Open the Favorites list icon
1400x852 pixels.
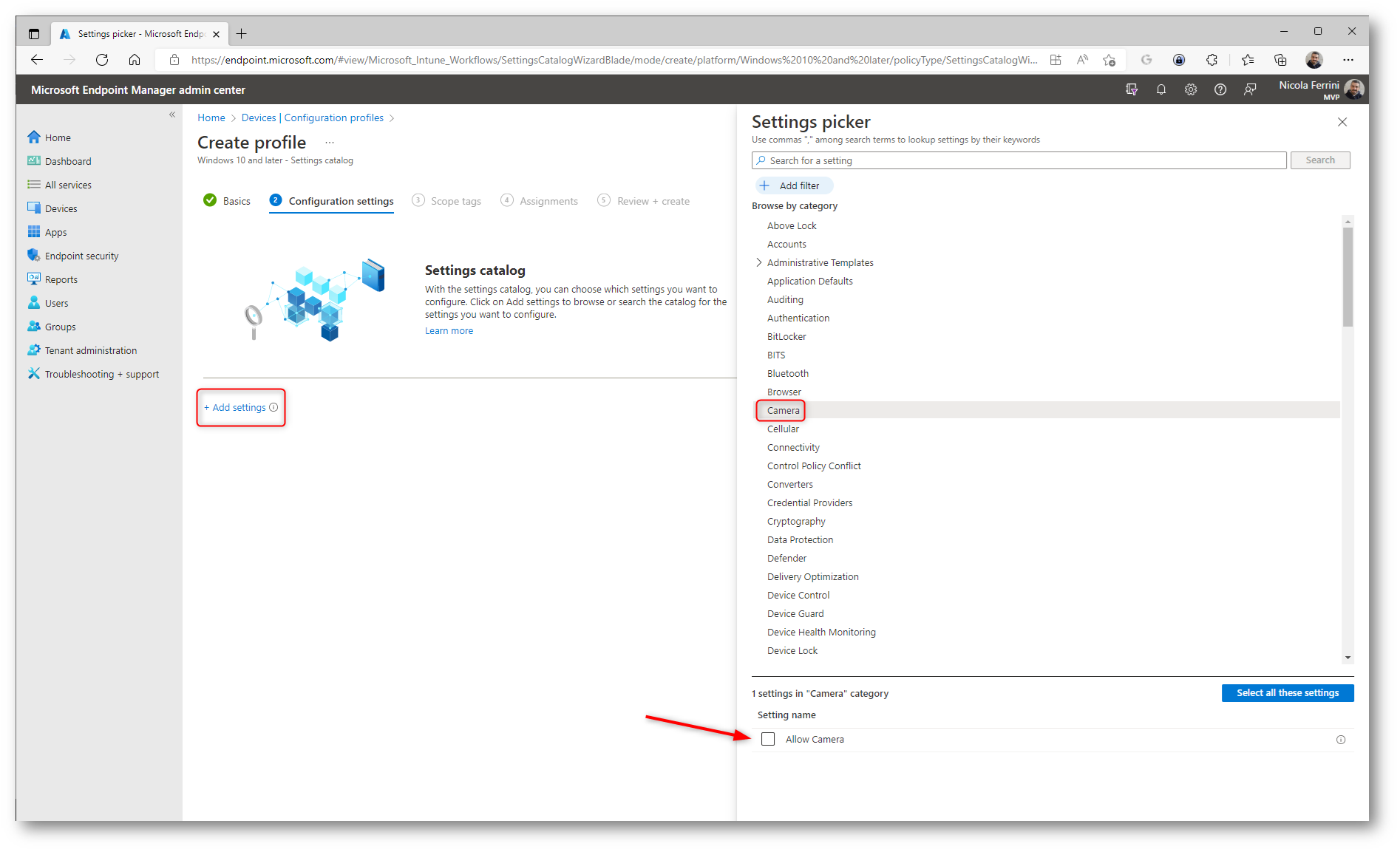coord(1248,60)
